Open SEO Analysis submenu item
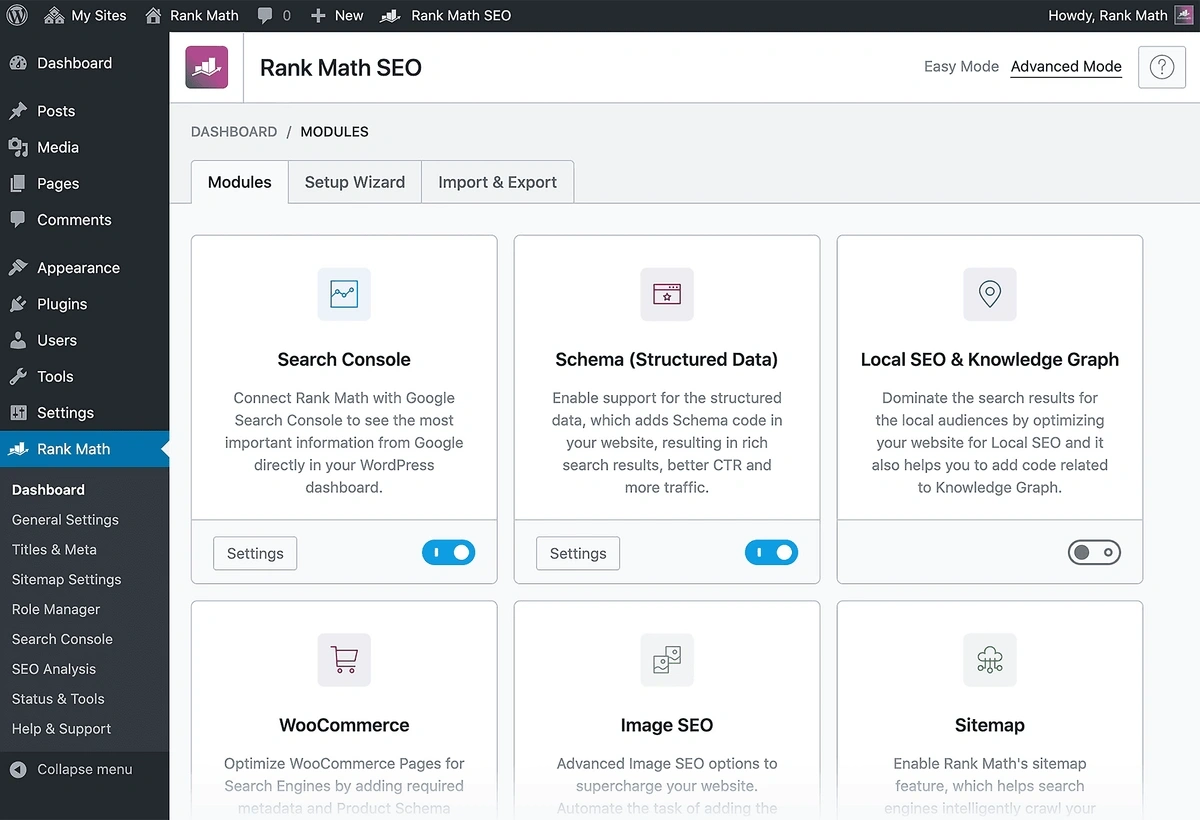1200x820 pixels. pyautogui.click(x=54, y=669)
